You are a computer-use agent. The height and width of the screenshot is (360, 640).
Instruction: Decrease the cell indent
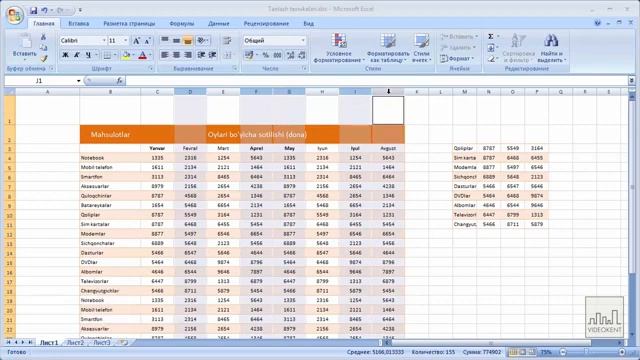(201, 55)
